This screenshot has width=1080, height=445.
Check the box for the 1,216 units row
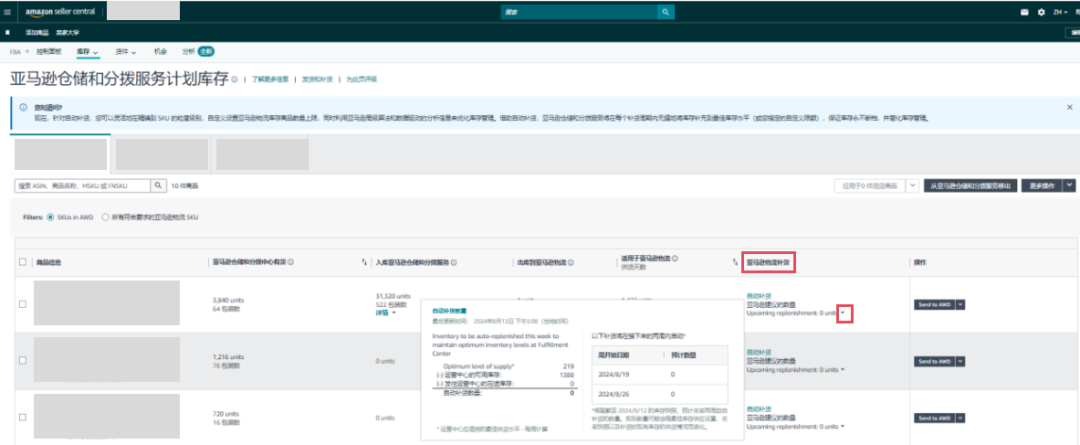[23, 360]
